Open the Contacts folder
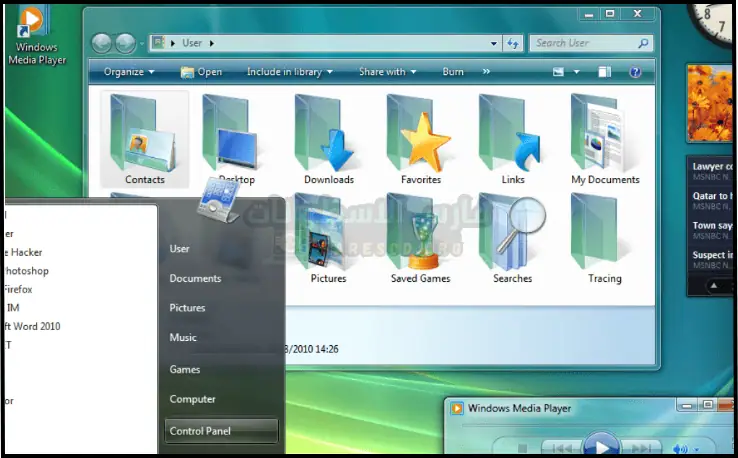The image size is (738, 458). (x=144, y=140)
